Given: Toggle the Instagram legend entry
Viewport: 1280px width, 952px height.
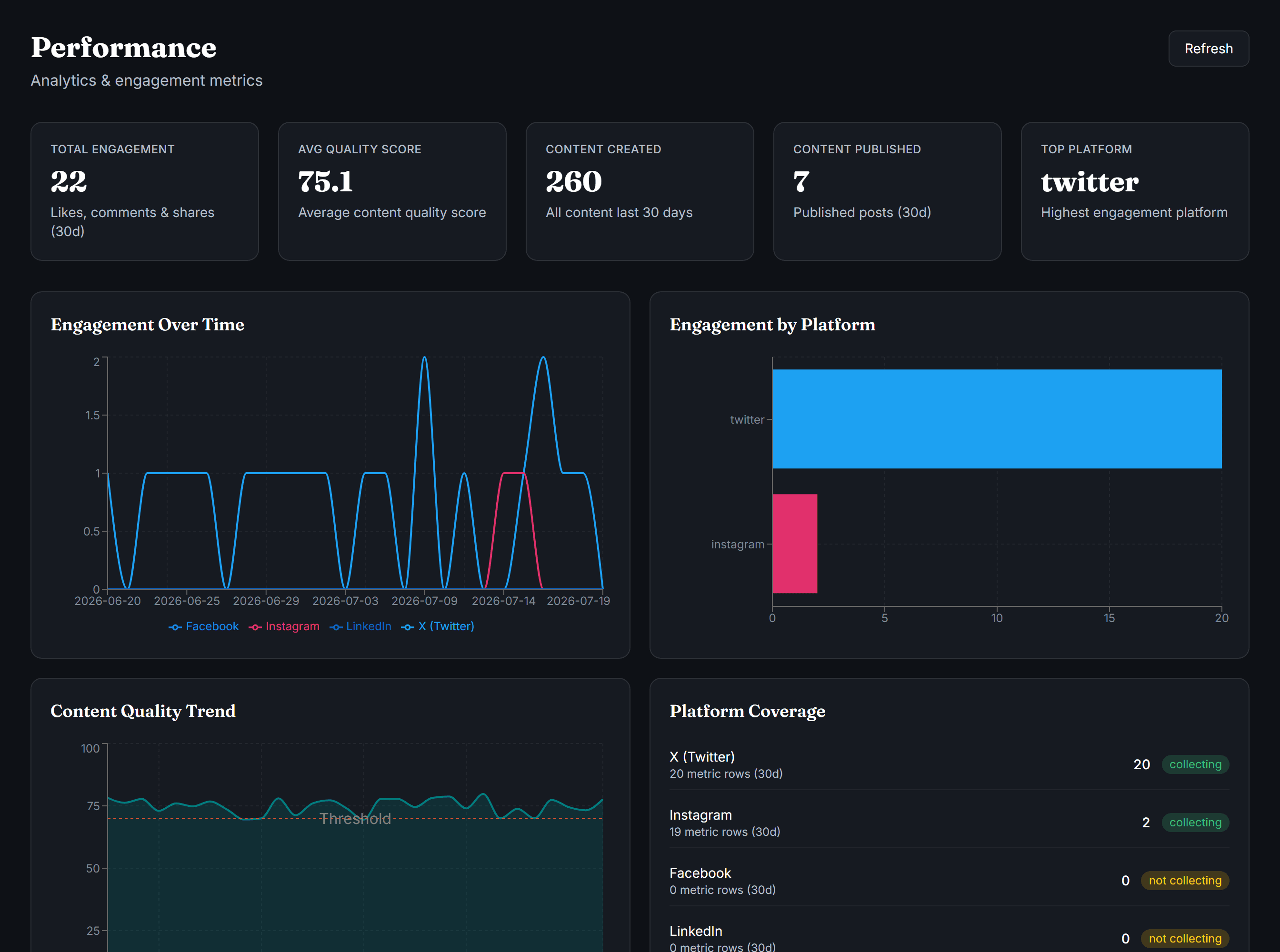Looking at the screenshot, I should click(284, 626).
